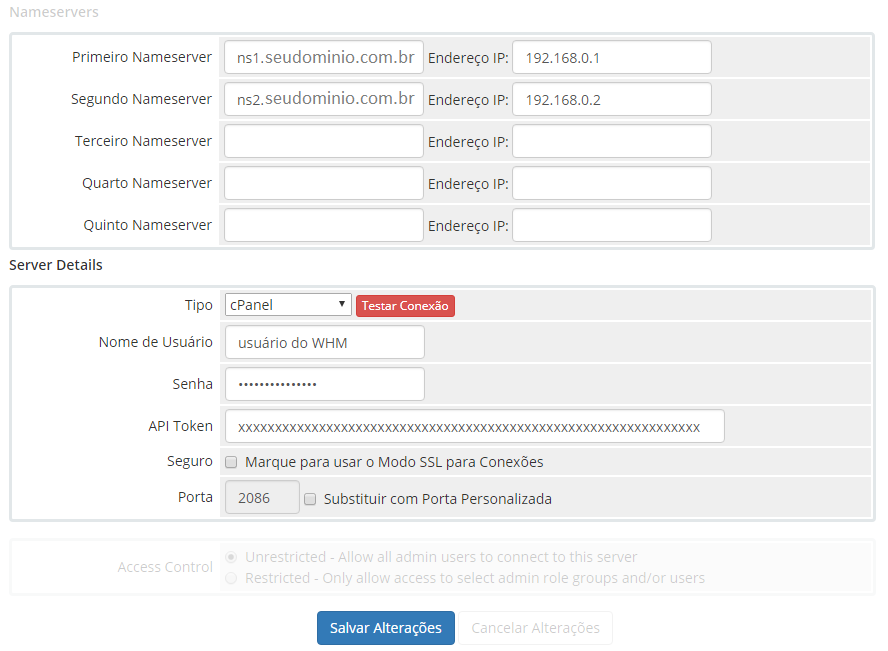This screenshot has width=888, height=651.
Task: Click the Nome de Usuário field
Action: [x=325, y=342]
